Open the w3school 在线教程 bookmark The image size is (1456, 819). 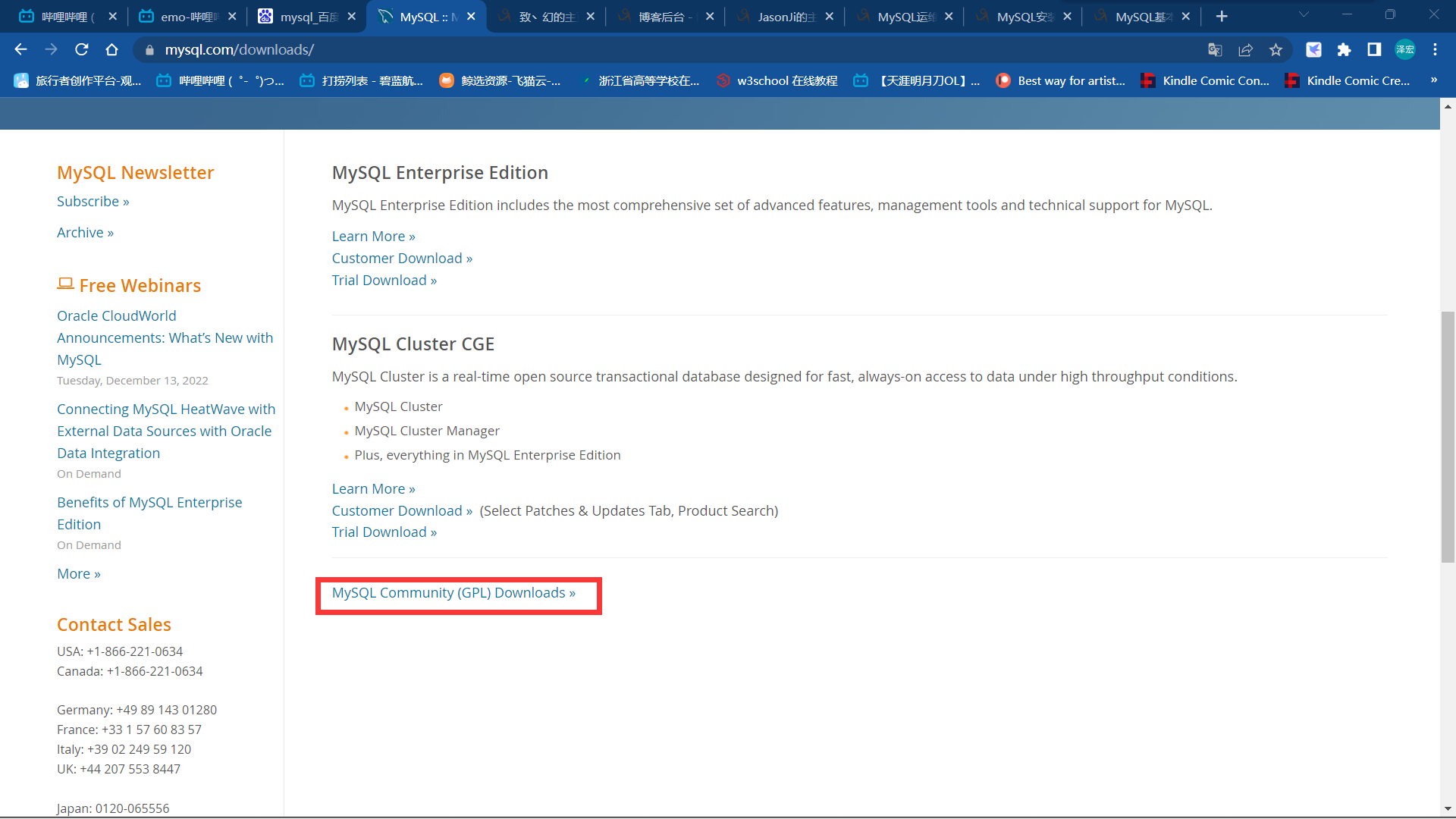point(777,80)
